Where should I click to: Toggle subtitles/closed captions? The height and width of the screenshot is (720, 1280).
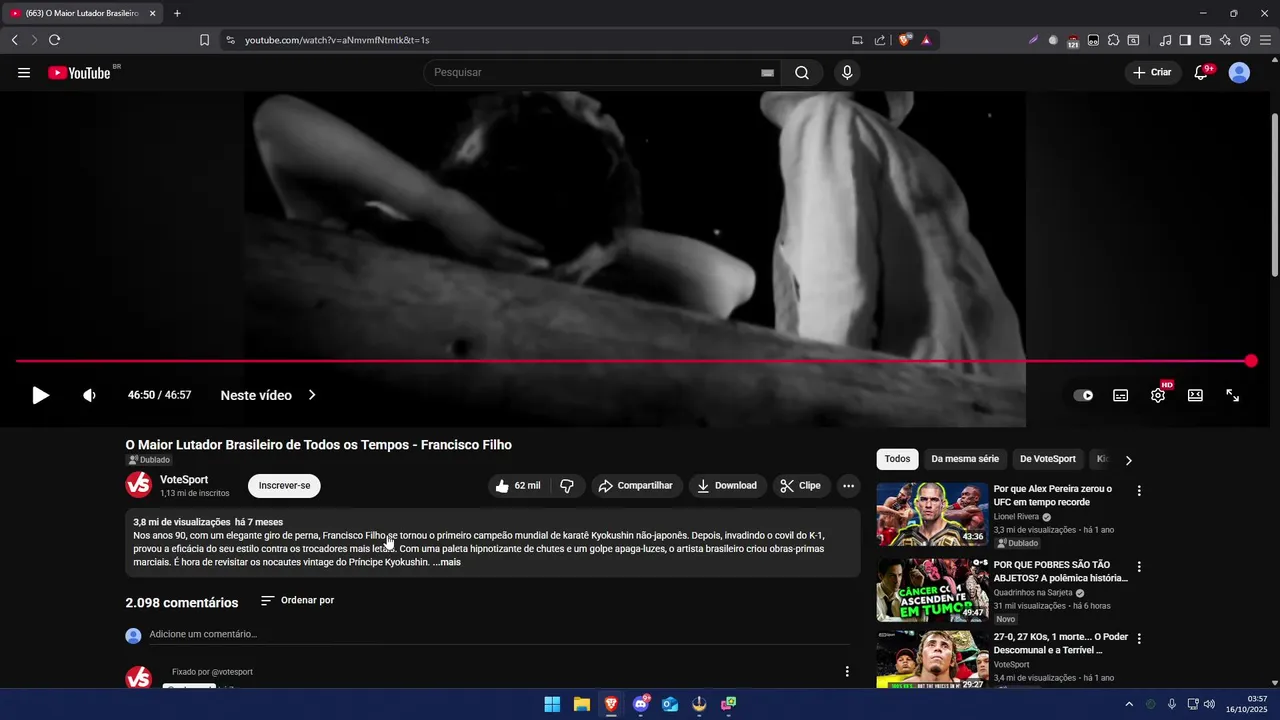pos(1121,395)
